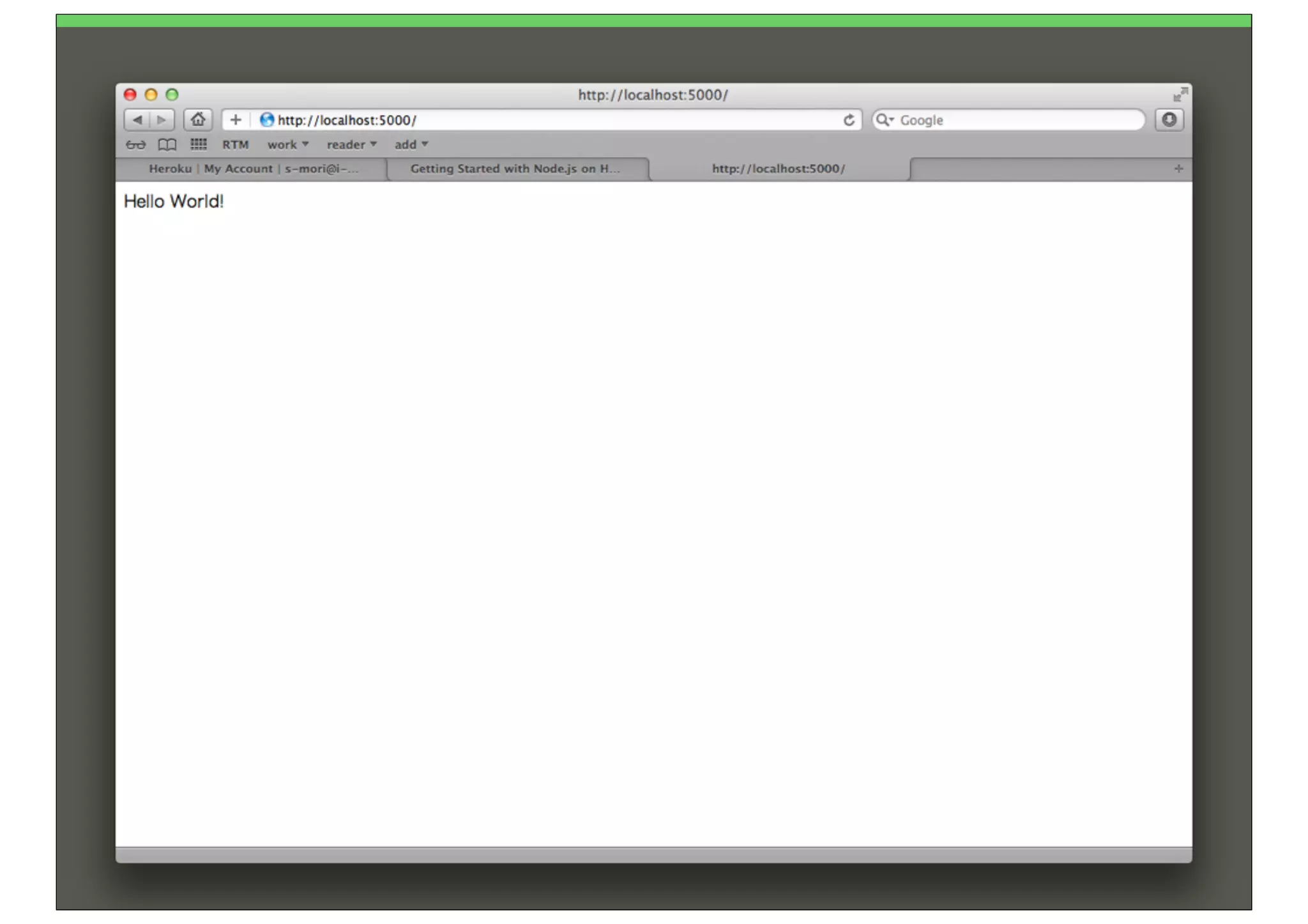Go to the home page icon
Screen dimensions: 1308x924
point(198,120)
